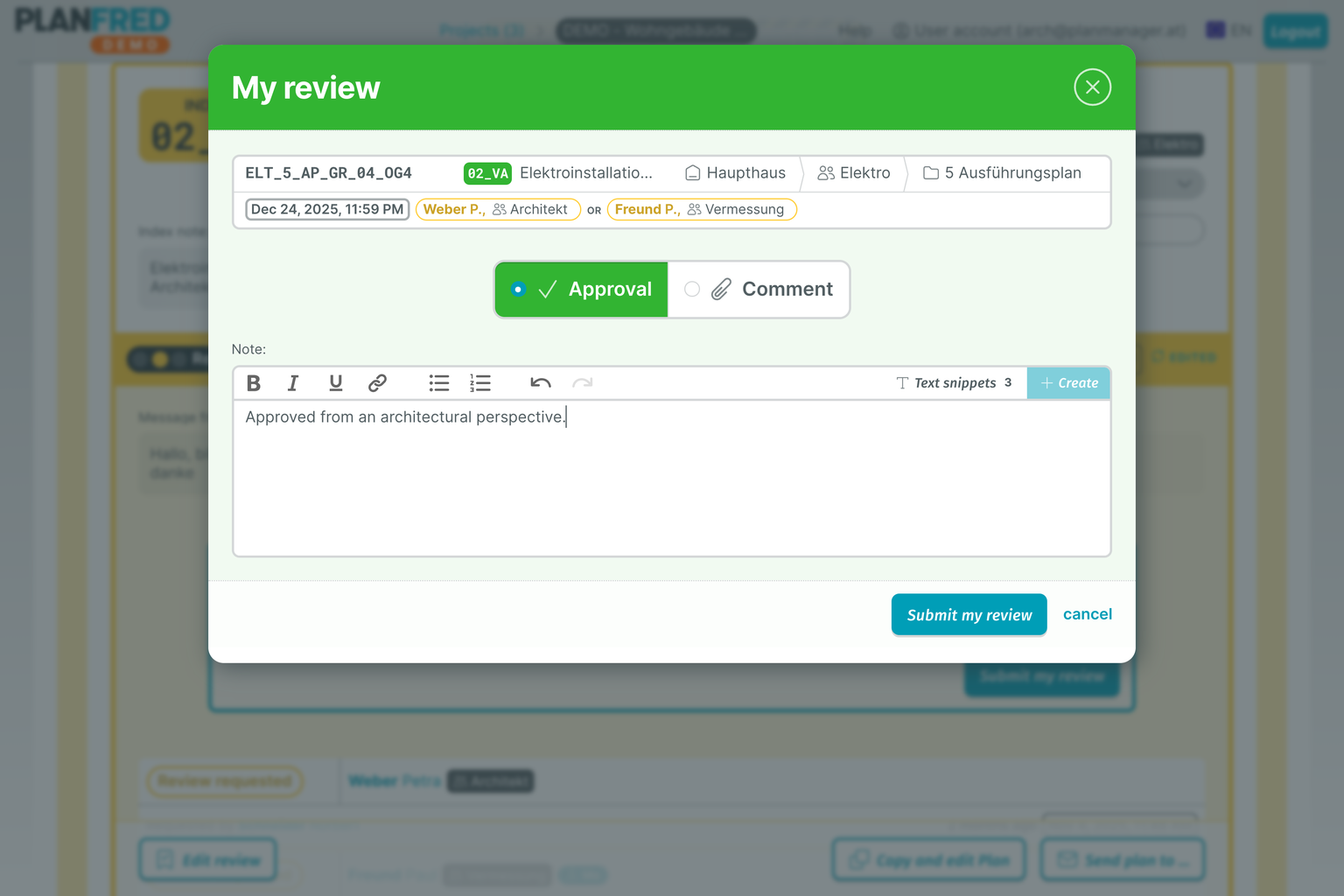The image size is (1344, 896).
Task: Create a bulleted list in the note
Action: coord(438,382)
